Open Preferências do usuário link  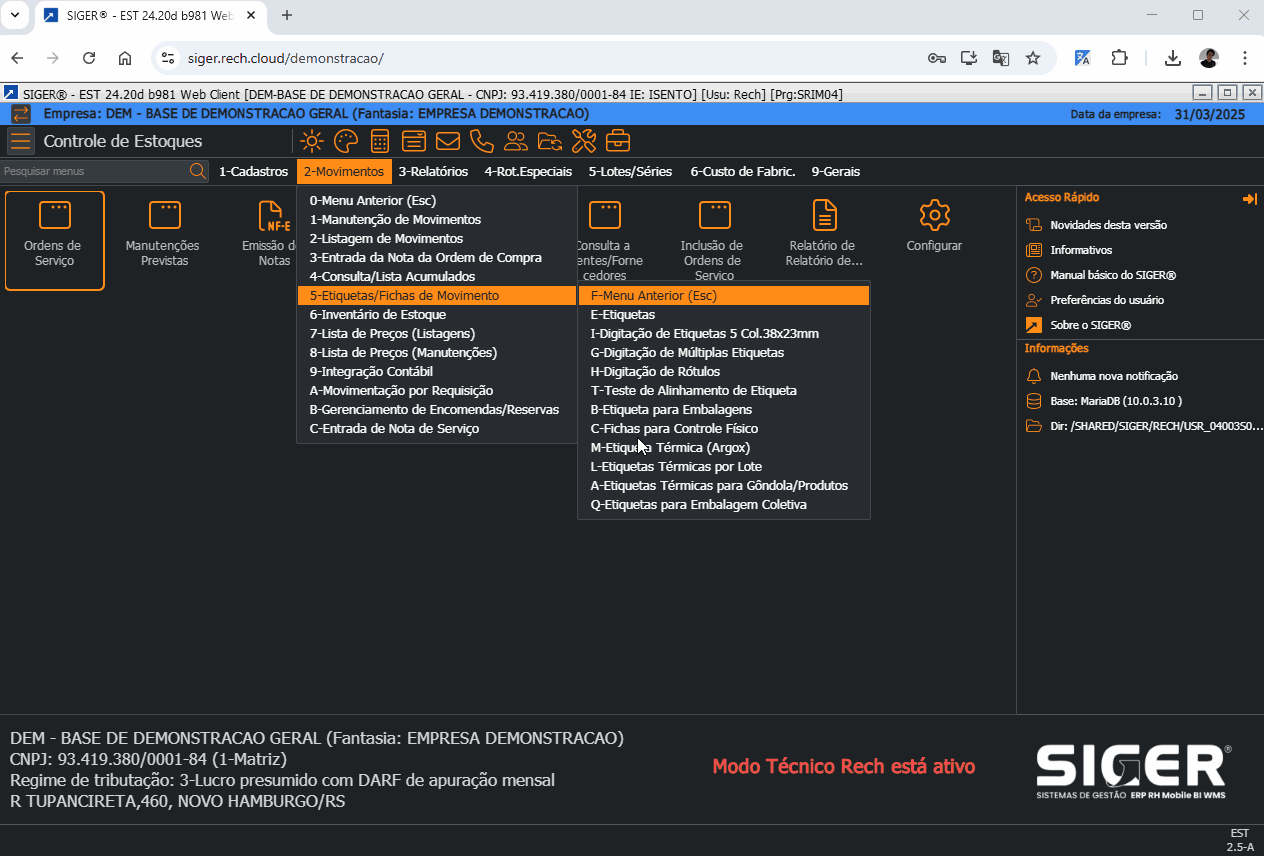click(x=1107, y=300)
